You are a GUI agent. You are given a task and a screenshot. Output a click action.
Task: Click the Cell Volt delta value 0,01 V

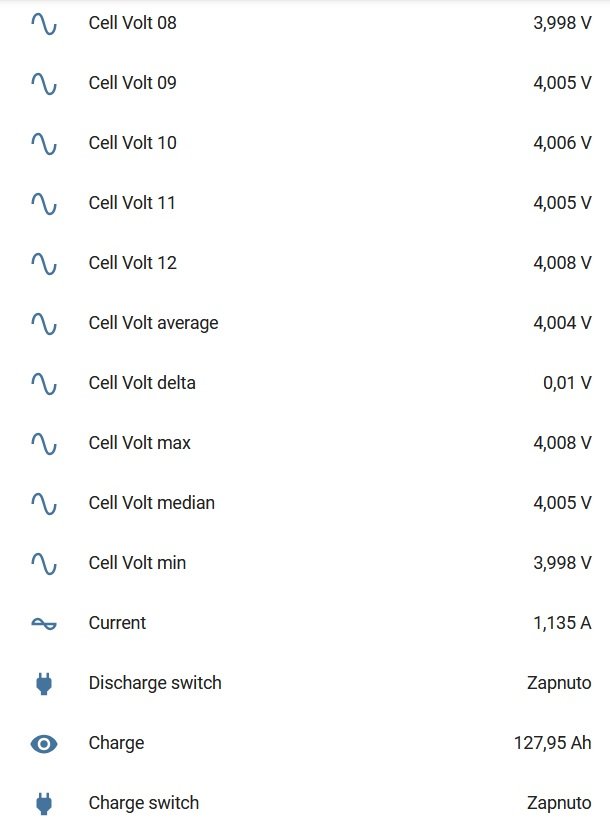(567, 383)
